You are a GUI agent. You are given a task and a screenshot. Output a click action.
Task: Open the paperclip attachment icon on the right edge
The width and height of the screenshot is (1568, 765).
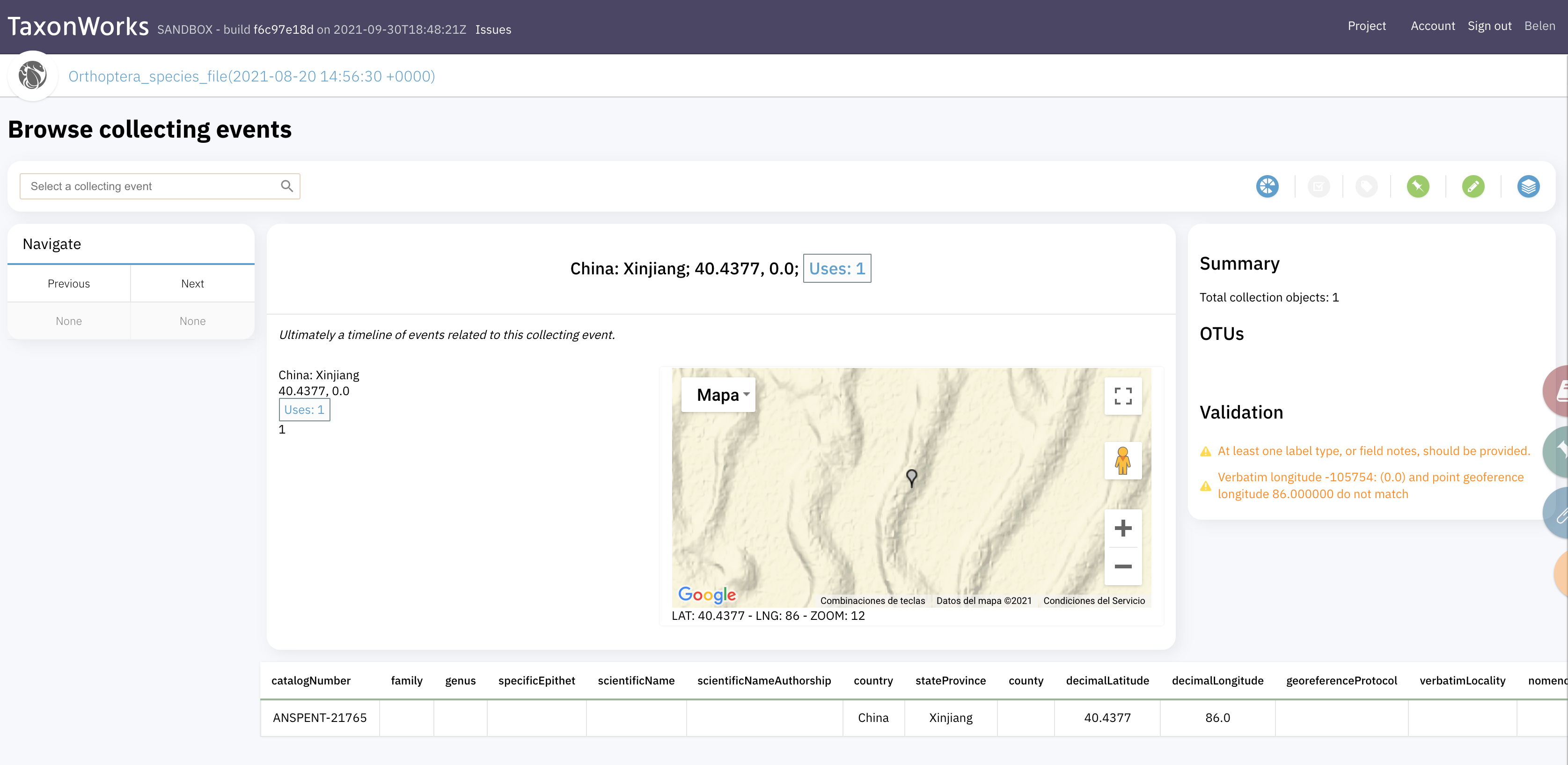tap(1561, 514)
